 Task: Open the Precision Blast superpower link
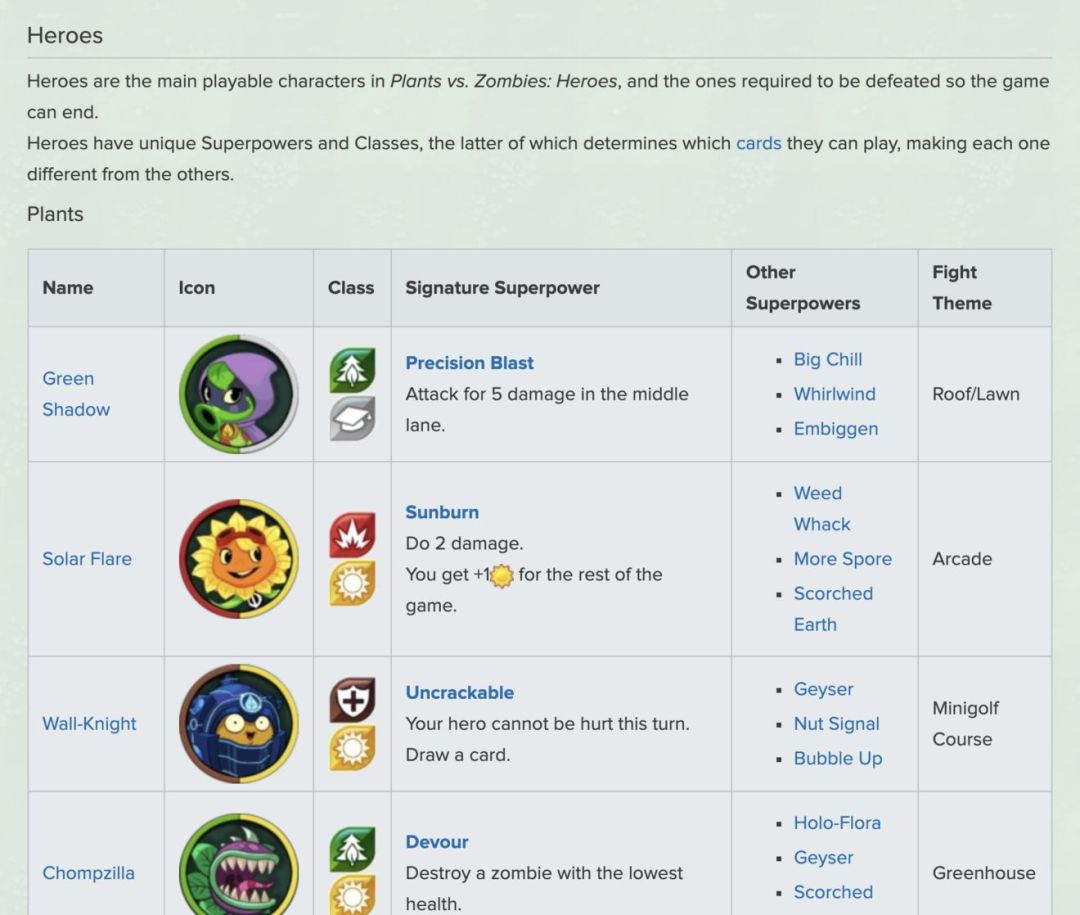pyautogui.click(x=469, y=363)
